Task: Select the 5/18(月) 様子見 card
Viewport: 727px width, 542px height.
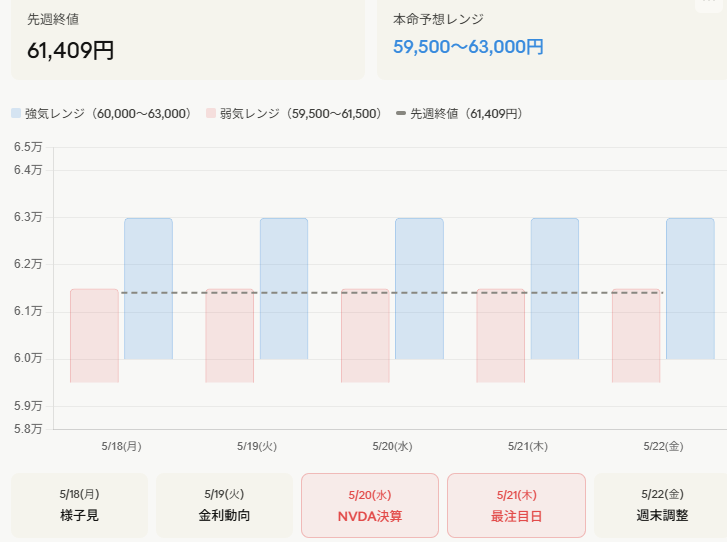Action: (x=79, y=505)
